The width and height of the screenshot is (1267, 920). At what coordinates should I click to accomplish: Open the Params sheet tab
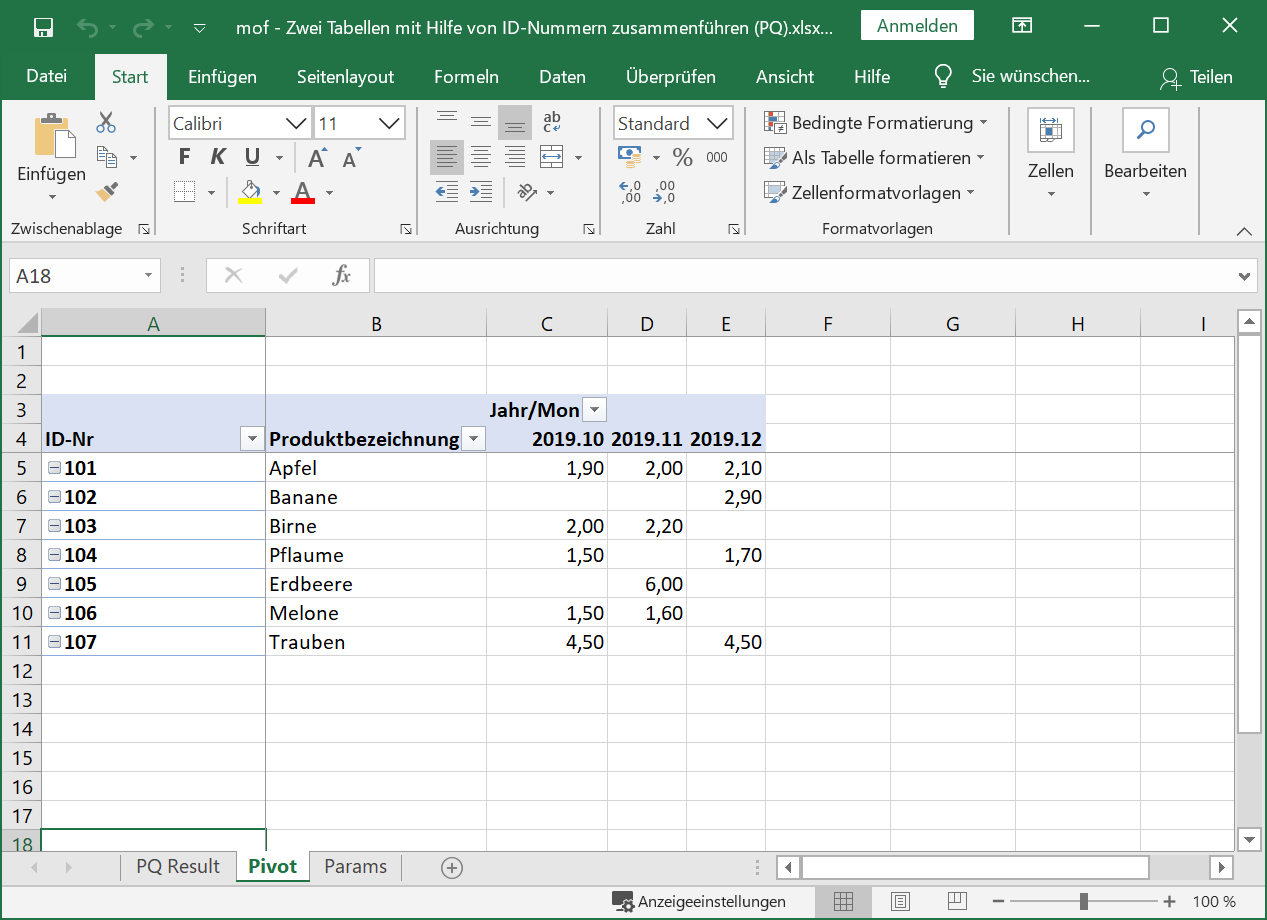(355, 867)
